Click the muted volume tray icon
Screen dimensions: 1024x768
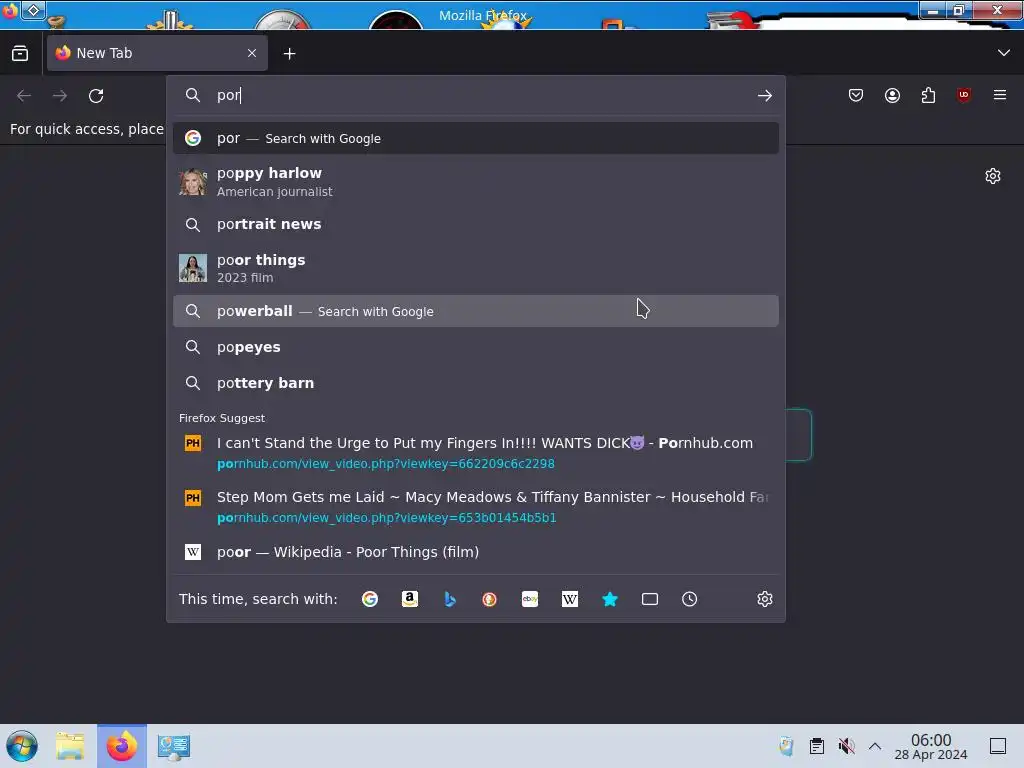click(846, 746)
